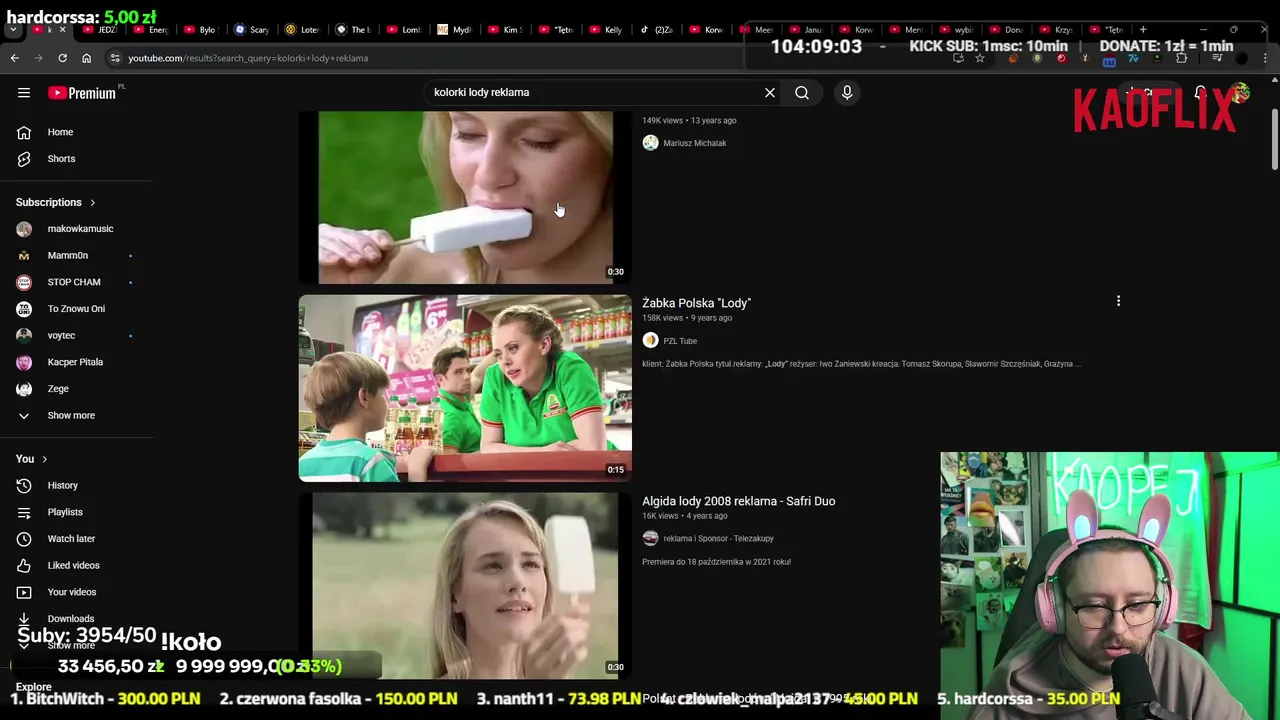The height and width of the screenshot is (720, 1280).
Task: Click the History clock icon
Action: pyautogui.click(x=24, y=486)
